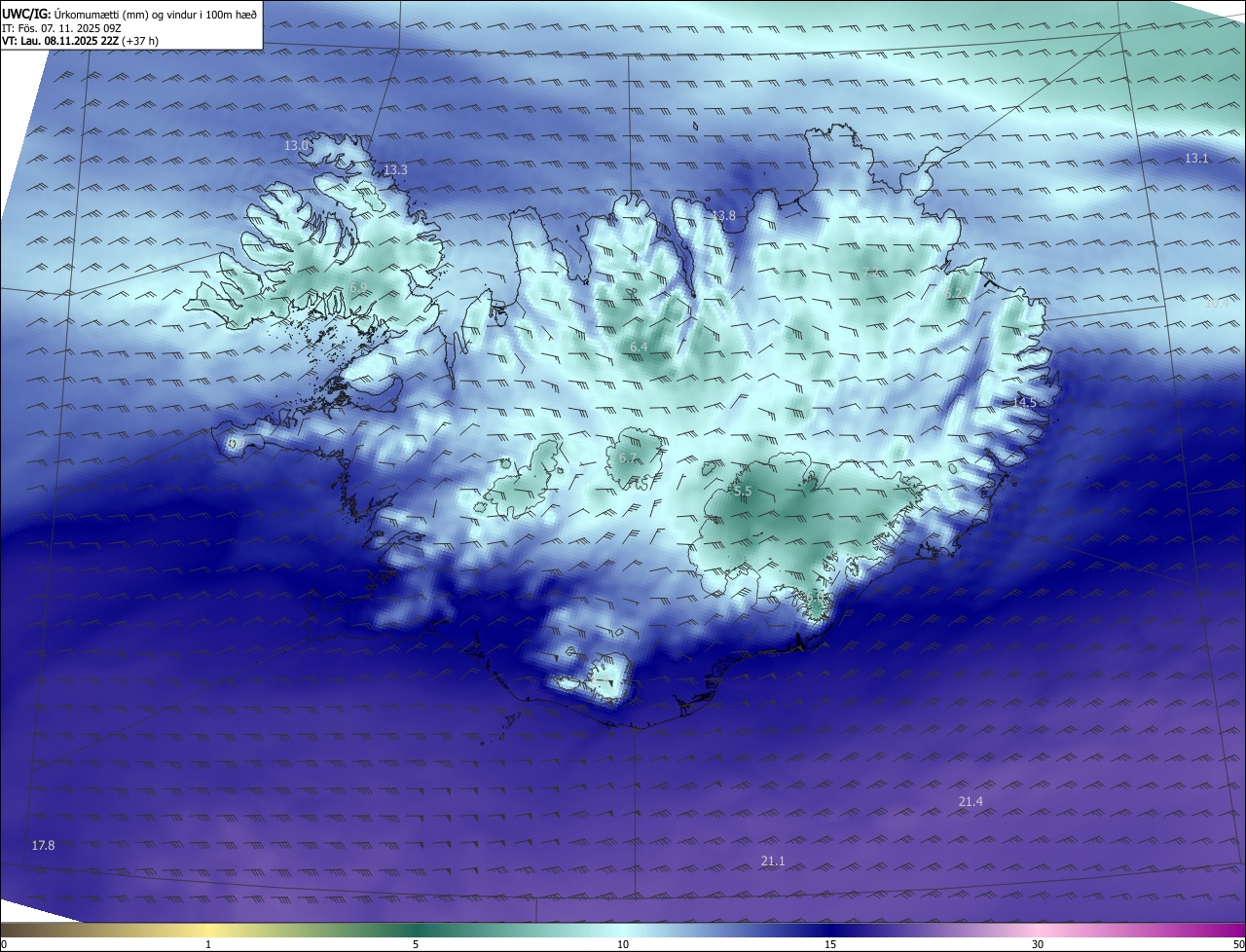Screen dimensions: 1246x952
Task: Click the '1' tick on the color scale
Action: (x=208, y=944)
